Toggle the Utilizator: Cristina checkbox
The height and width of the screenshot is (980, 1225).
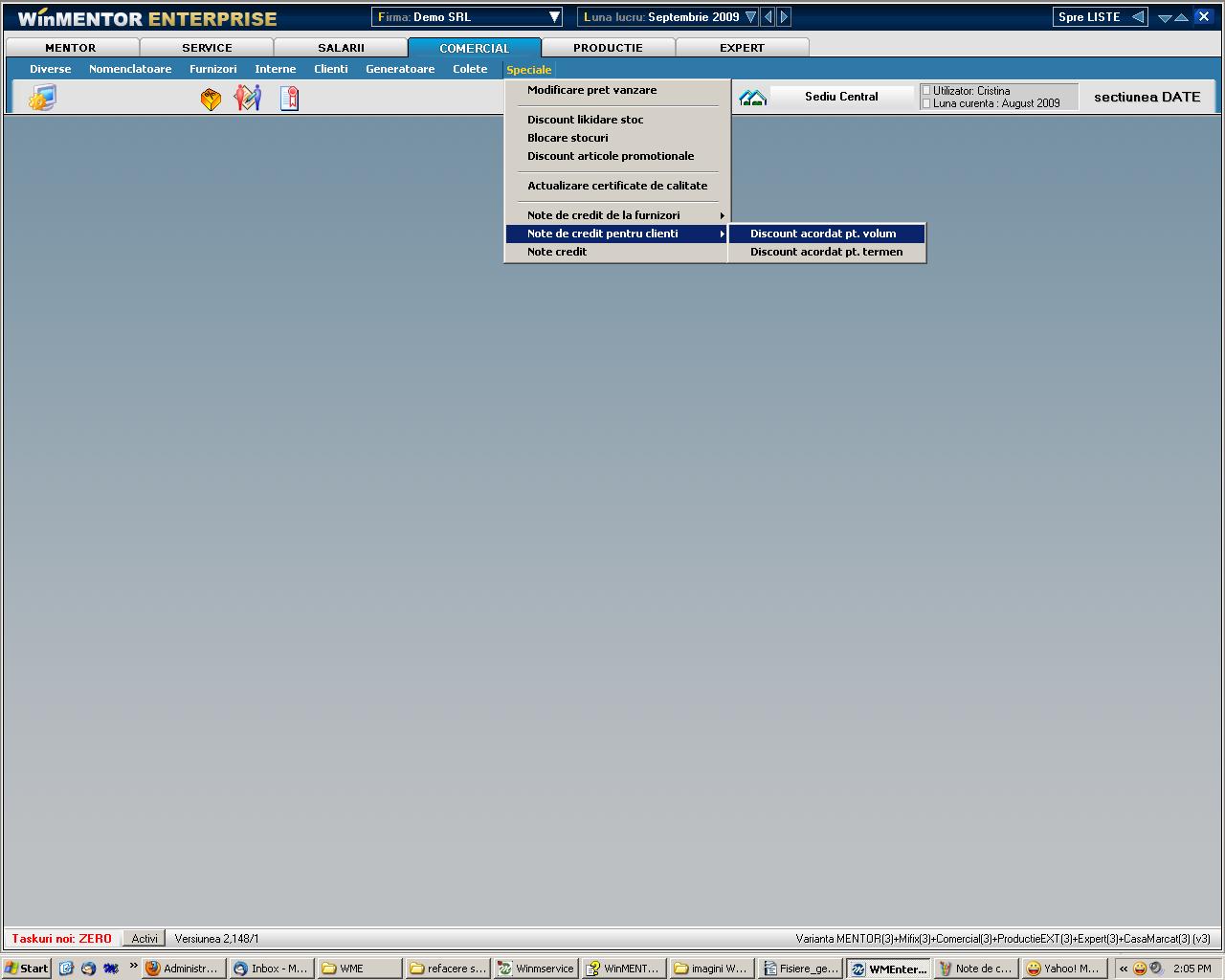(925, 91)
